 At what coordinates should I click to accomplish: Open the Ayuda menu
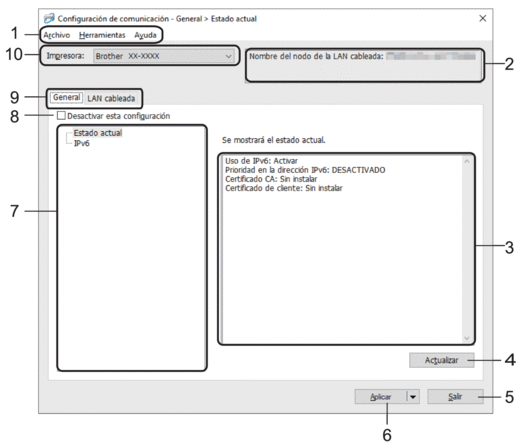click(x=145, y=35)
